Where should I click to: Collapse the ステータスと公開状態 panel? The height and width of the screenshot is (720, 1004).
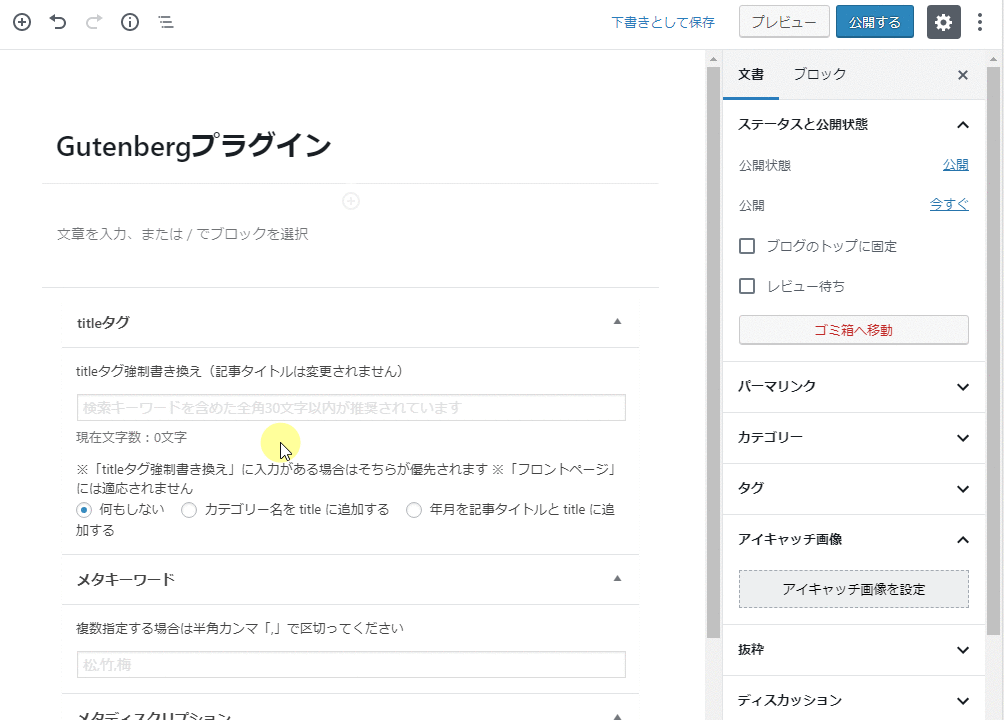point(854,124)
